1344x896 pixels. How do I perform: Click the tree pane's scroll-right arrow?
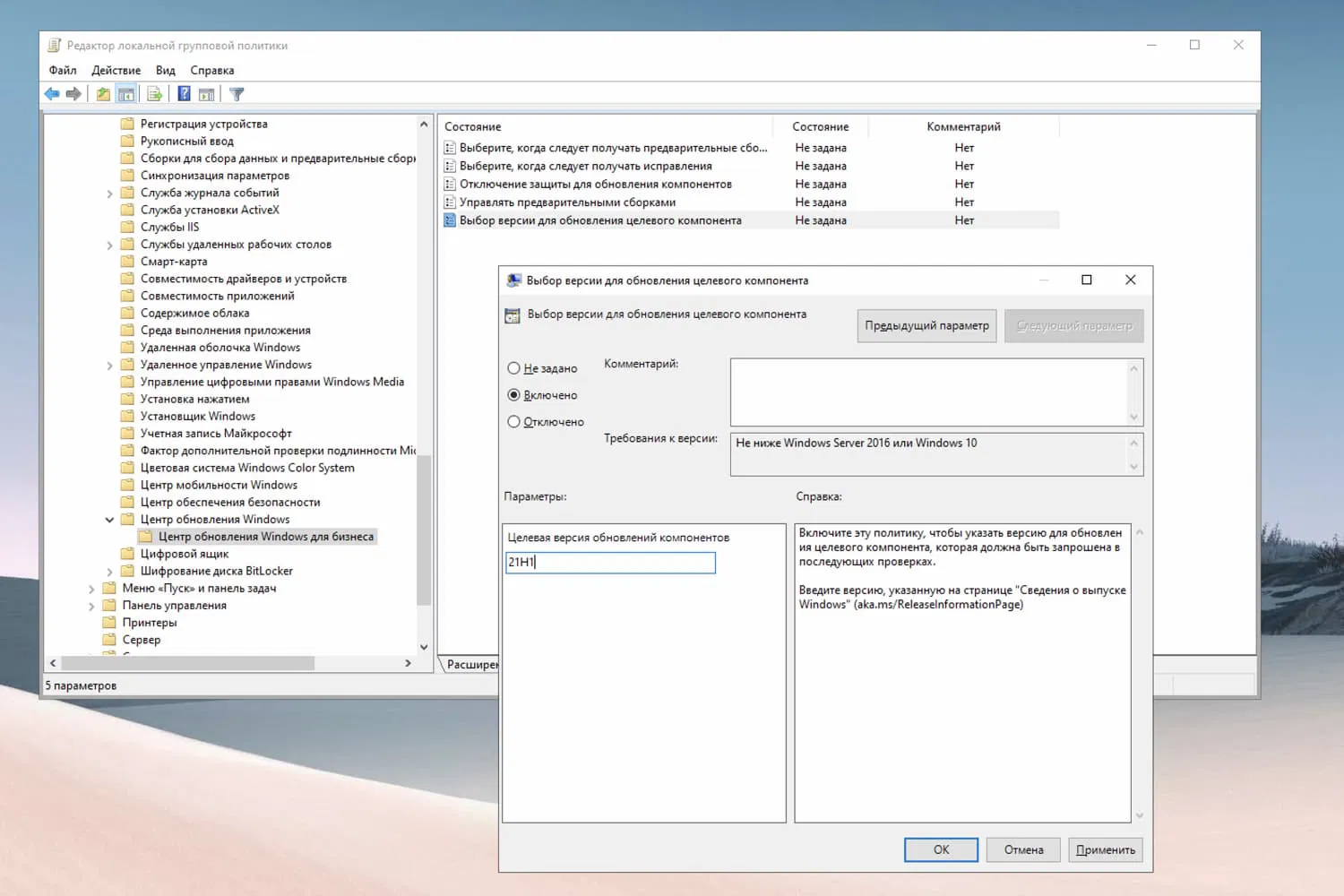coord(408,663)
